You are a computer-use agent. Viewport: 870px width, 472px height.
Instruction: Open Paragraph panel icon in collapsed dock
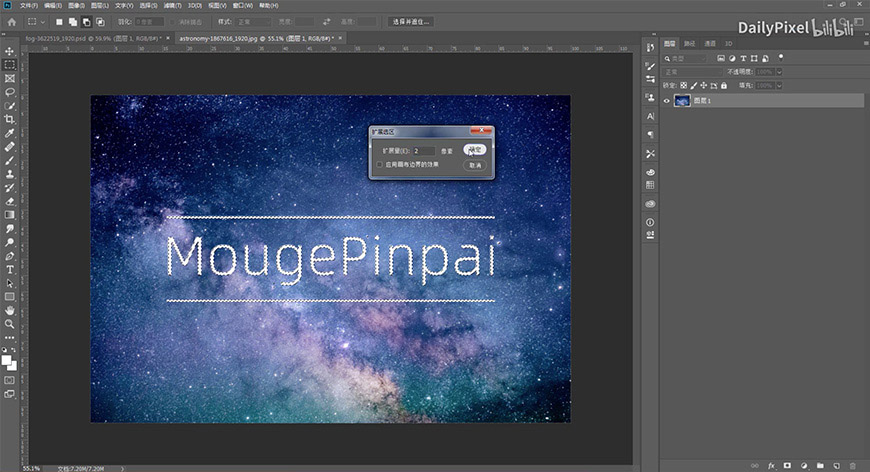click(x=650, y=134)
